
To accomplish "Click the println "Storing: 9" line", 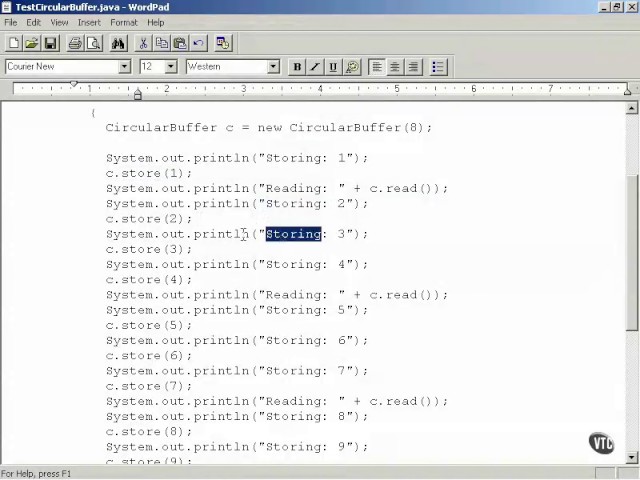I will [x=237, y=447].
